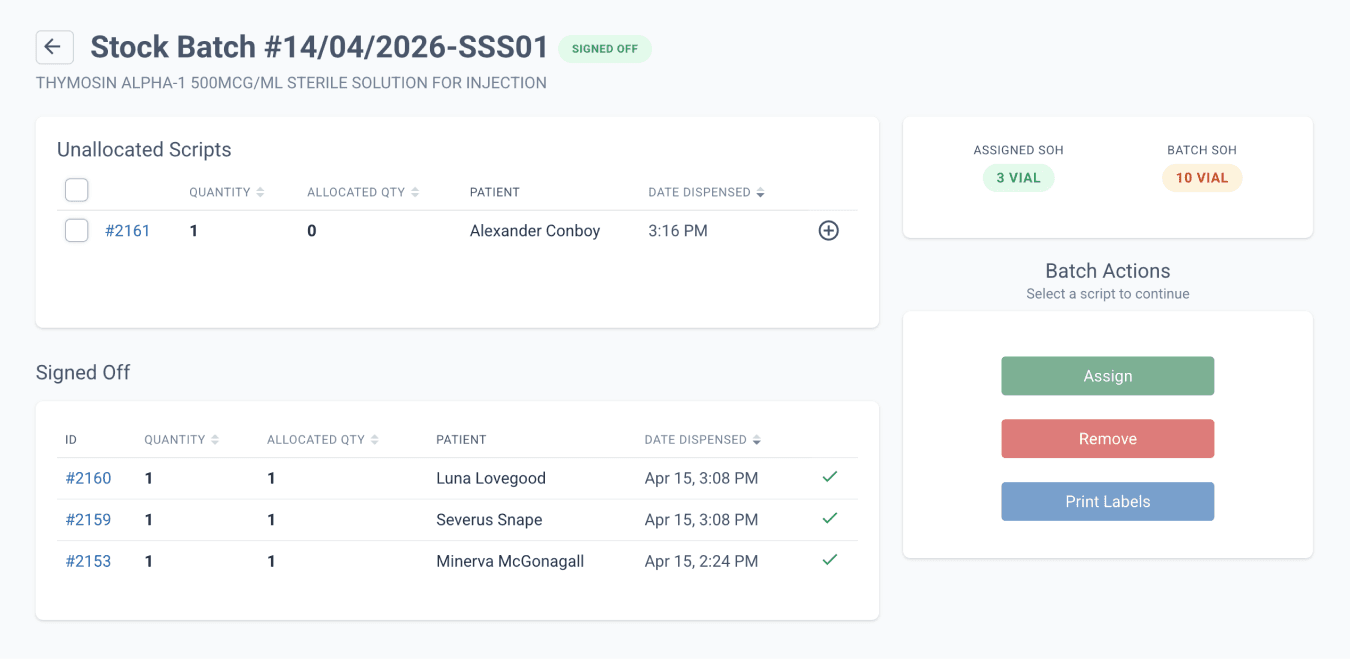
Task: Click the Batch Actions heading
Action: 1108,271
